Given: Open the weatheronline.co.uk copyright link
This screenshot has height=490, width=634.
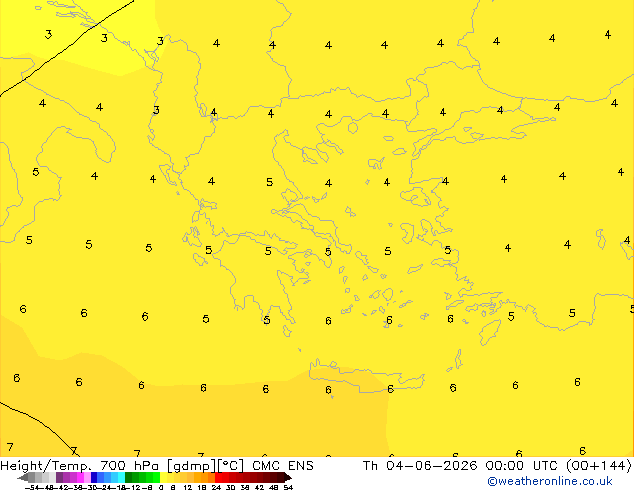Looking at the screenshot, I should tap(549, 481).
